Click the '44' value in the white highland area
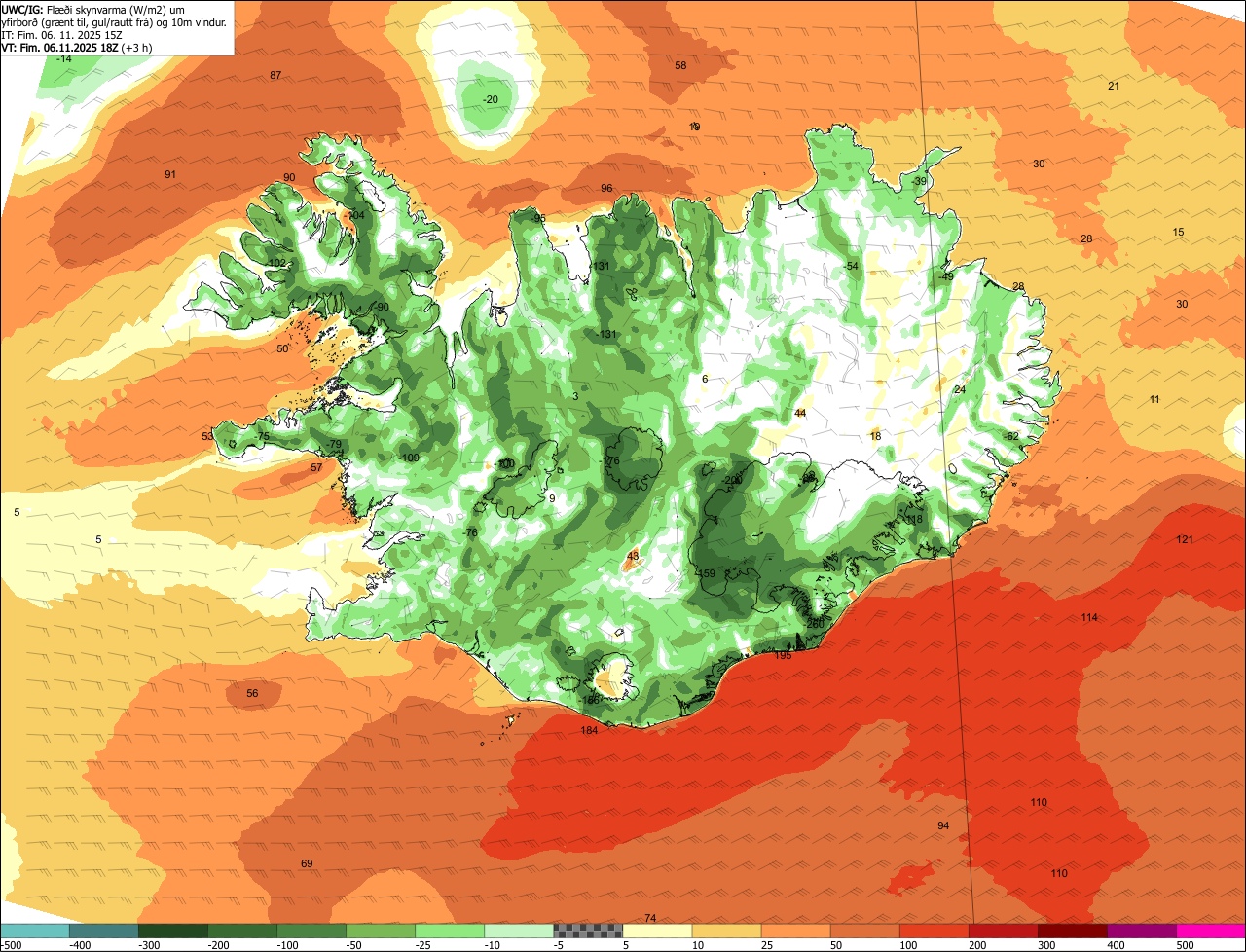This screenshot has height=952, width=1246. click(800, 414)
